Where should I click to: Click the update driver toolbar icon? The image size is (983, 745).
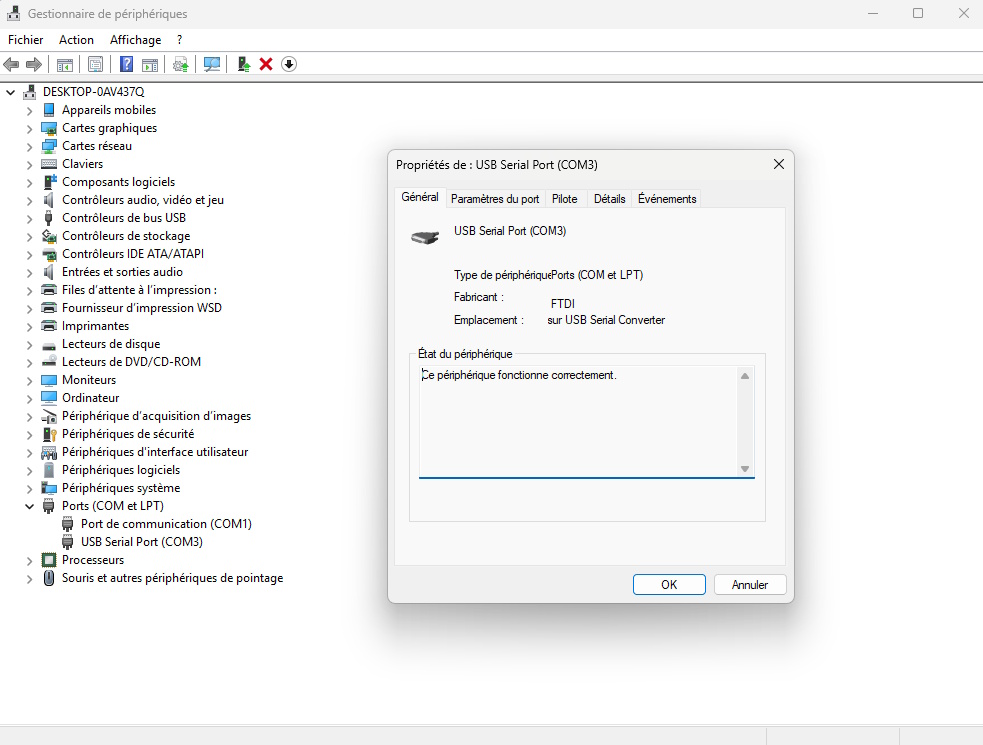180,64
